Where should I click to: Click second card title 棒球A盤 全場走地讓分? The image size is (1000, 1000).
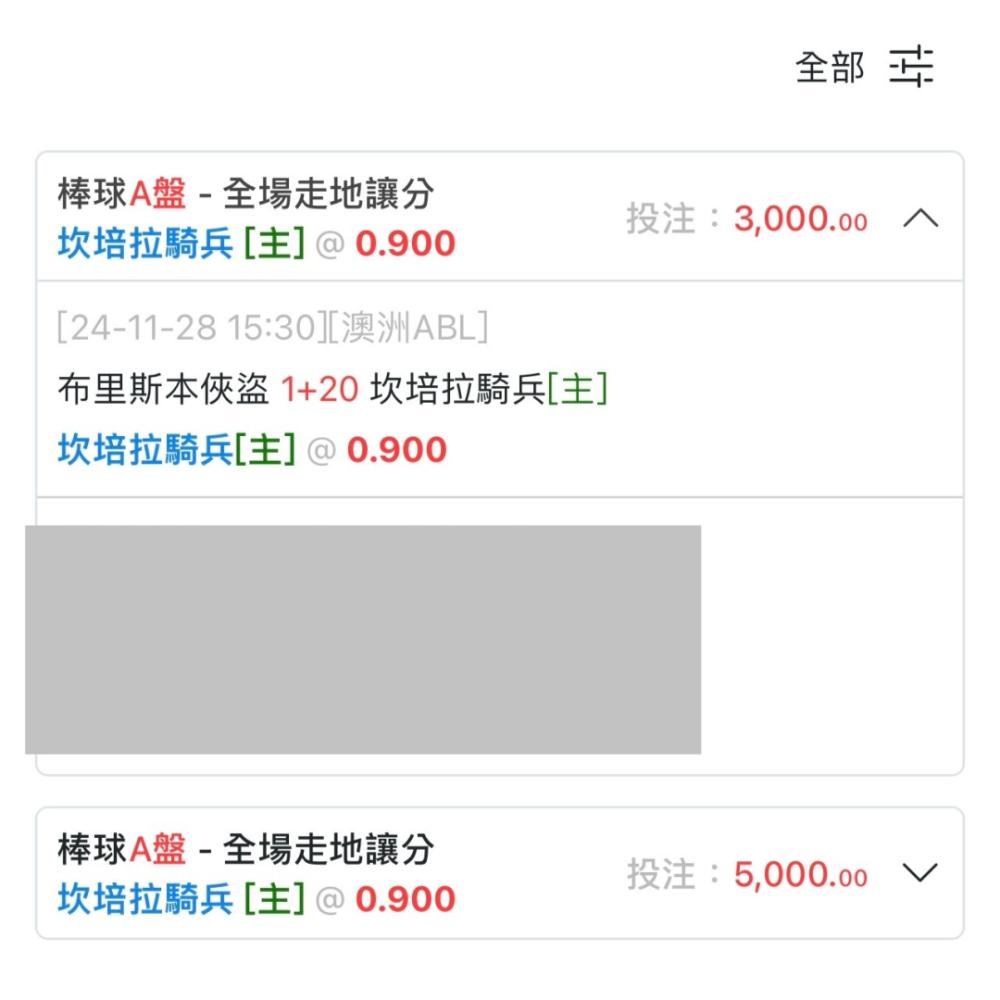click(246, 849)
